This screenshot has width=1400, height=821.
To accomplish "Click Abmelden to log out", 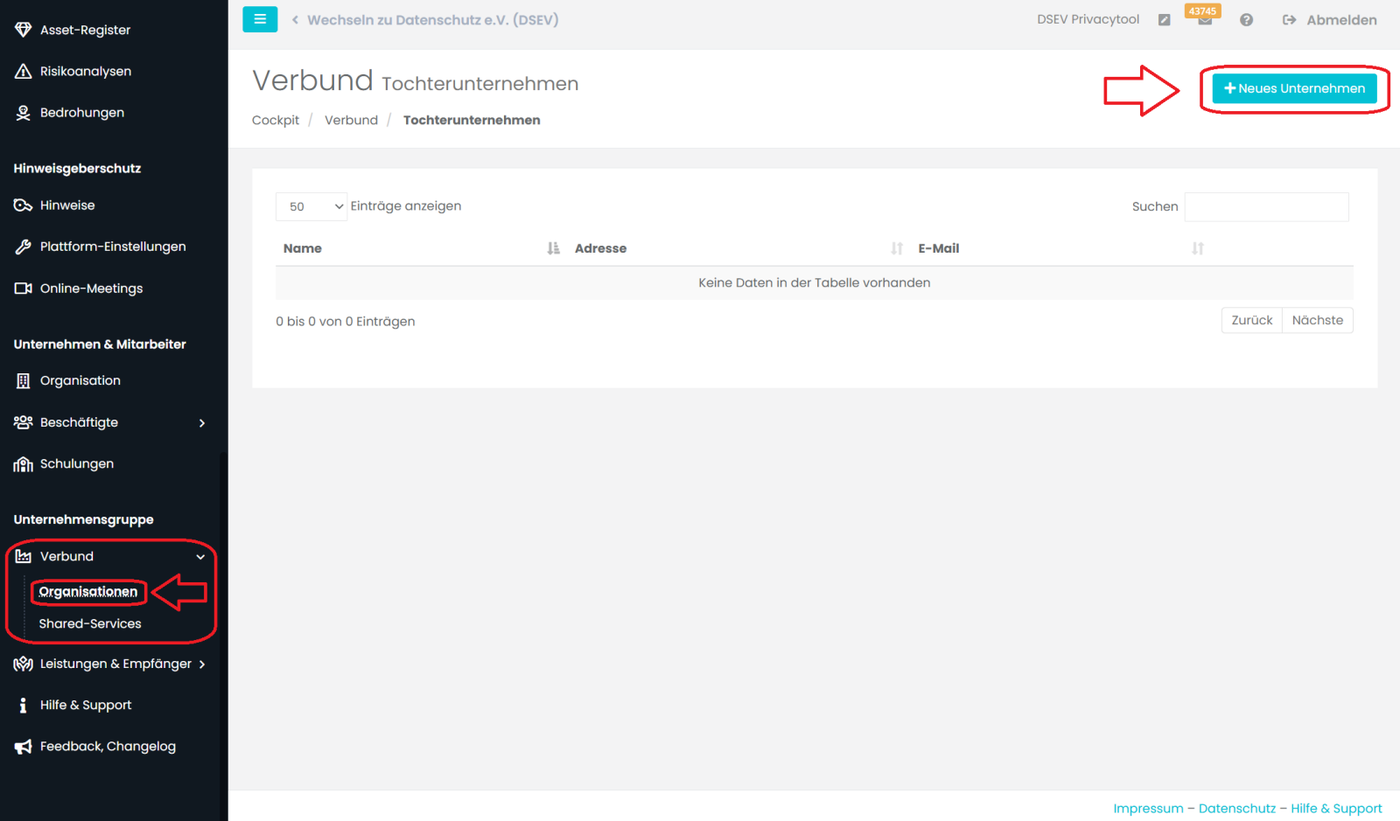I will pos(1342,20).
